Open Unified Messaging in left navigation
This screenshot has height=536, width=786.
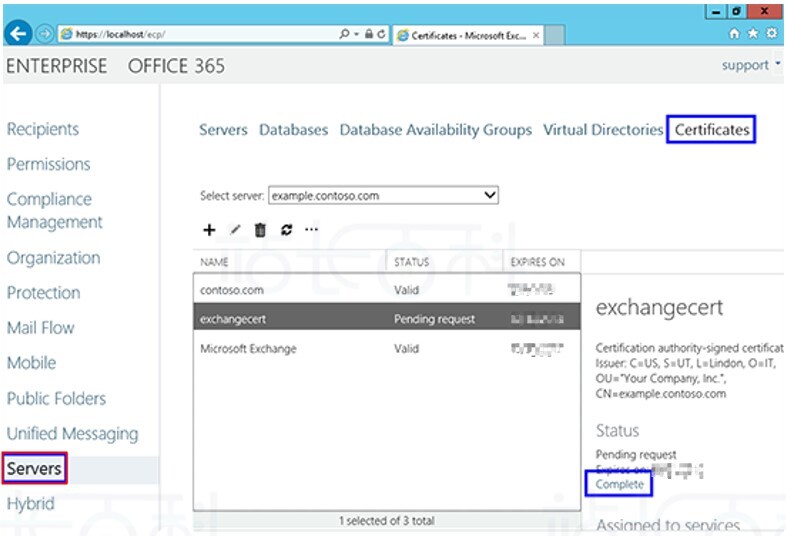(x=73, y=434)
